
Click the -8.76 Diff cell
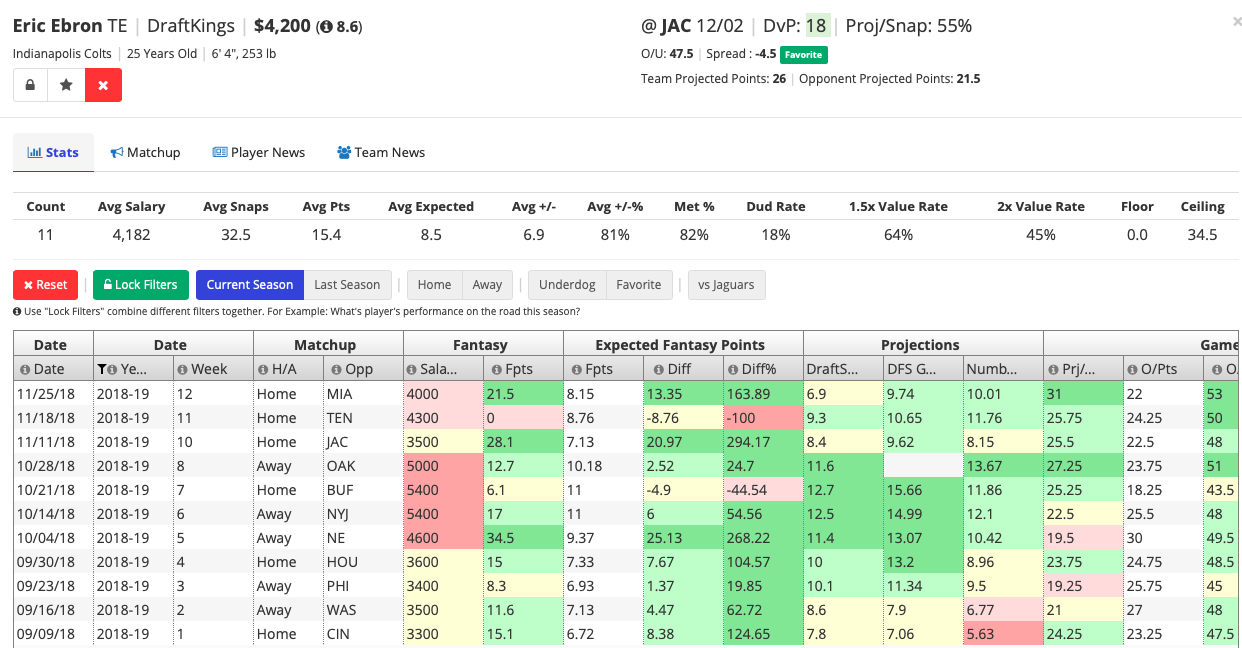[683, 418]
